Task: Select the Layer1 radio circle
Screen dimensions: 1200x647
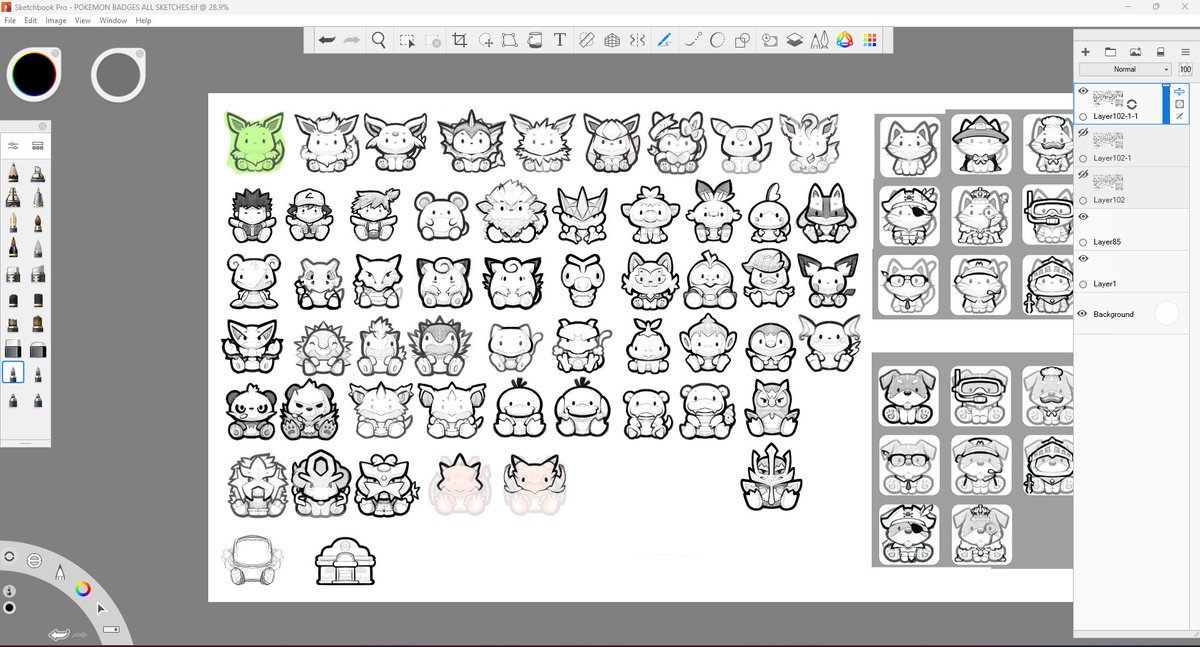Action: (x=1083, y=284)
